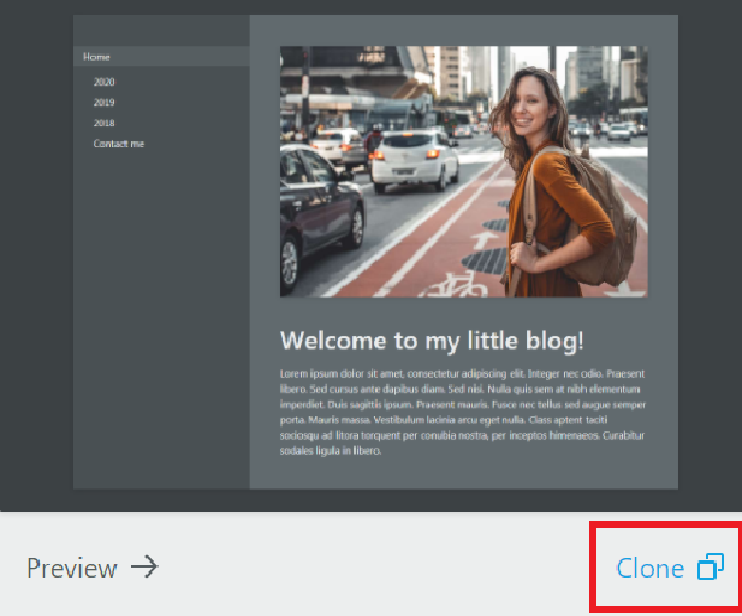The image size is (742, 616).
Task: Open the 2018 submenu entry
Action: click(x=104, y=123)
